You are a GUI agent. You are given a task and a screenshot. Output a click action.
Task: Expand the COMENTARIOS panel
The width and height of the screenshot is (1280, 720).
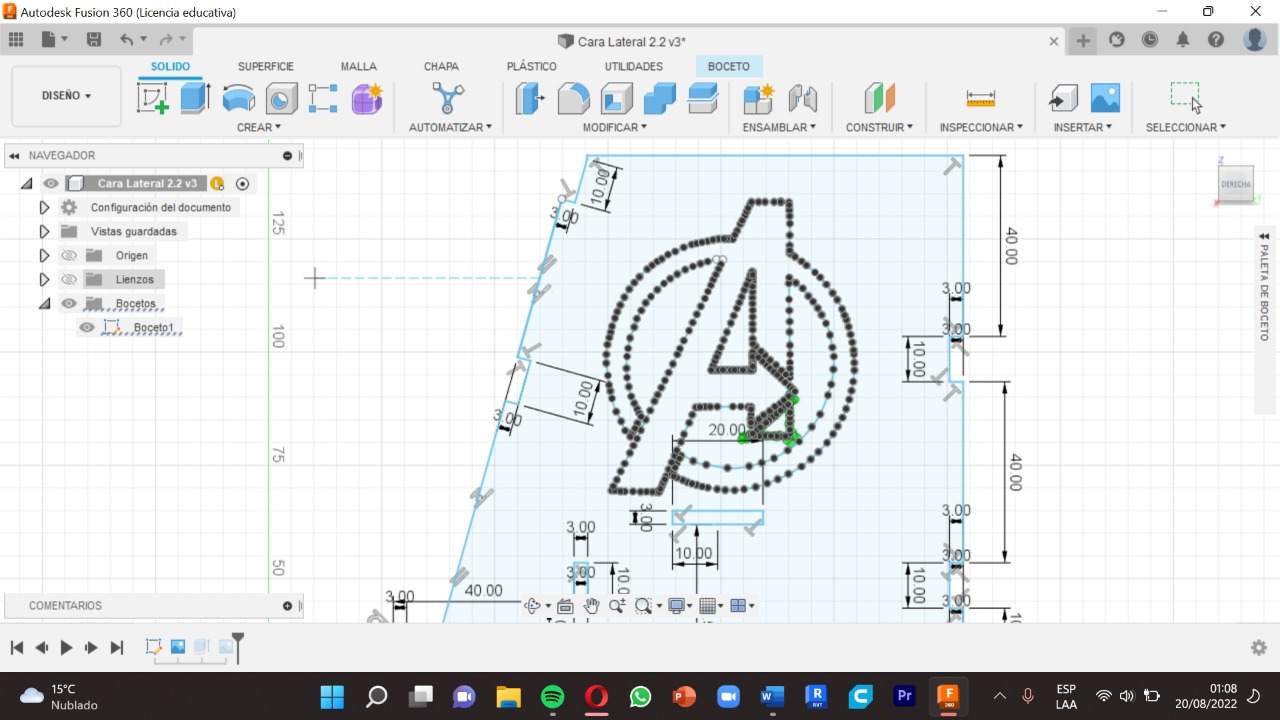pyautogui.click(x=288, y=606)
